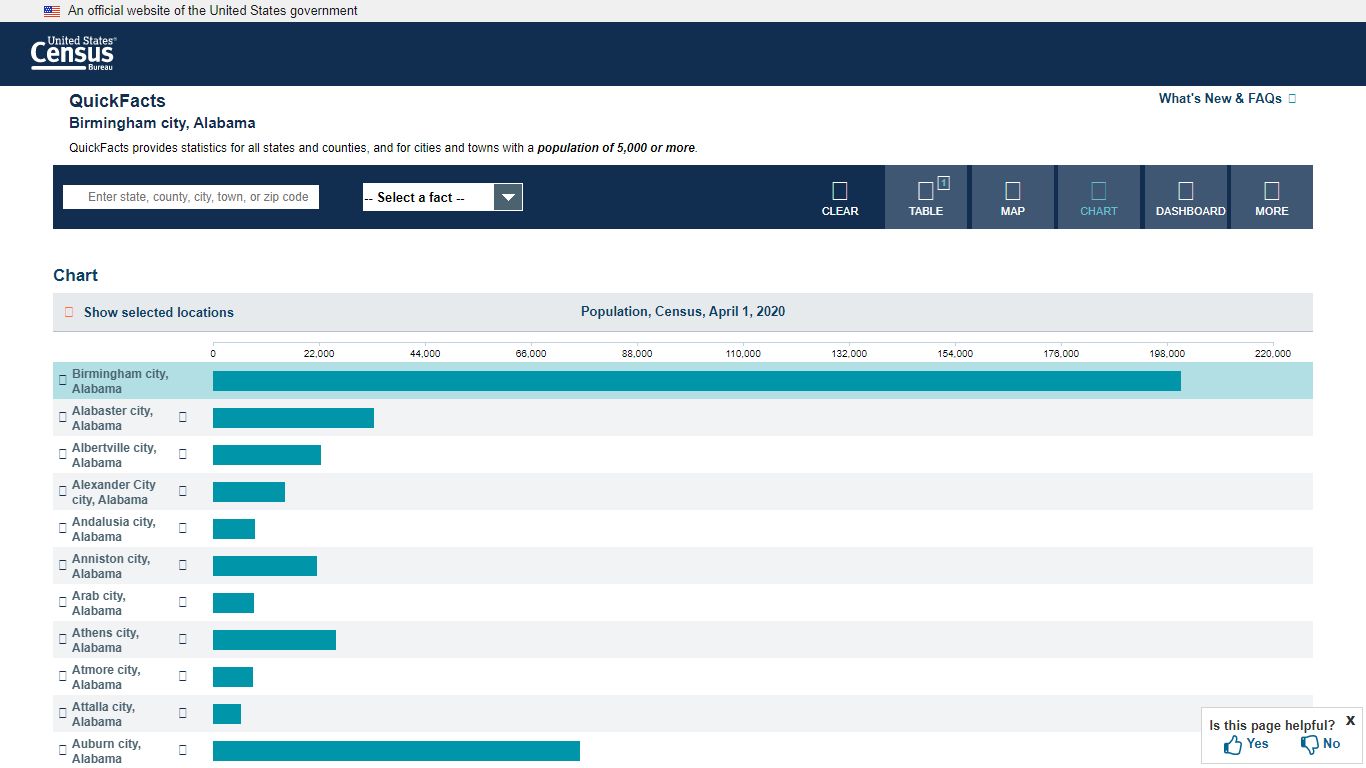This screenshot has height=768, width=1366.
Task: Click the icon left of Andalusia city label
Action: [x=63, y=528]
